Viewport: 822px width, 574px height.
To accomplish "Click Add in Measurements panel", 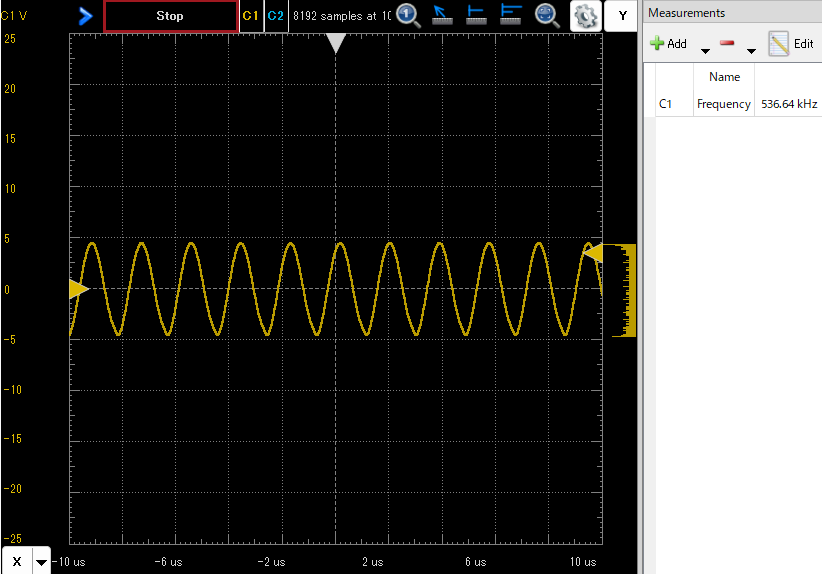I will point(668,44).
